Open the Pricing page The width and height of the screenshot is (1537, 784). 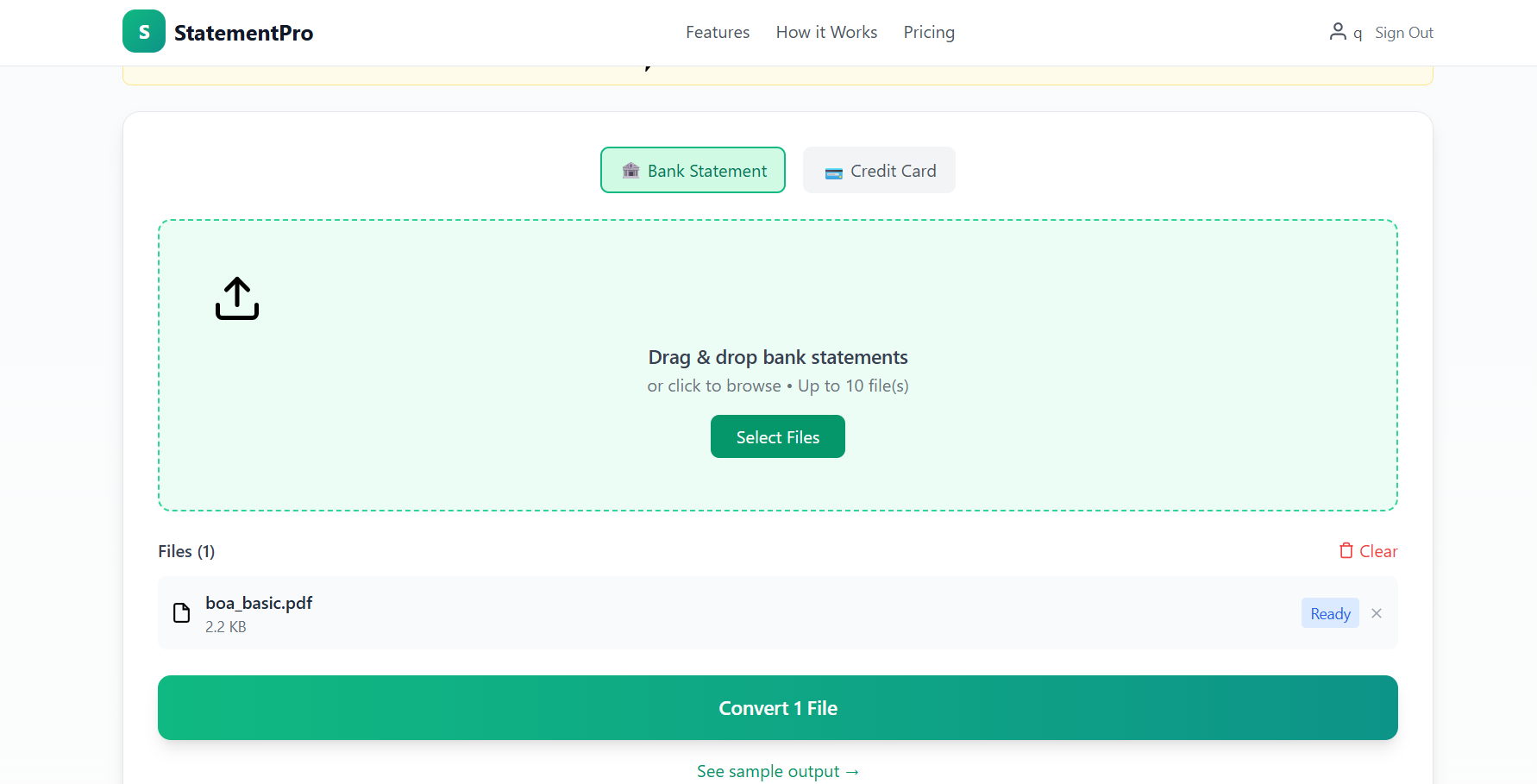point(929,32)
